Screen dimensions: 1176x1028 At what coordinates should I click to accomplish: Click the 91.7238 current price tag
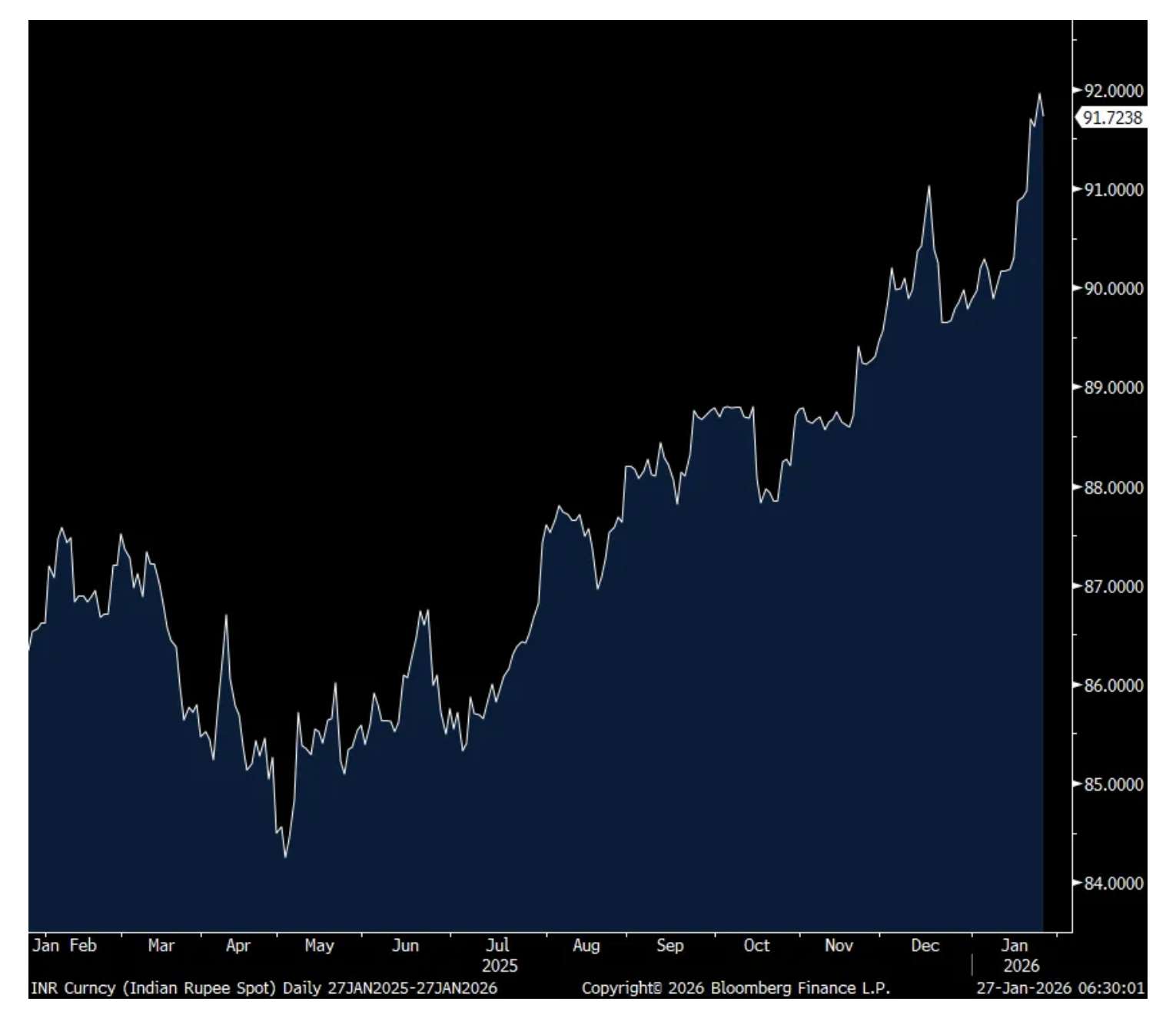(1111, 118)
